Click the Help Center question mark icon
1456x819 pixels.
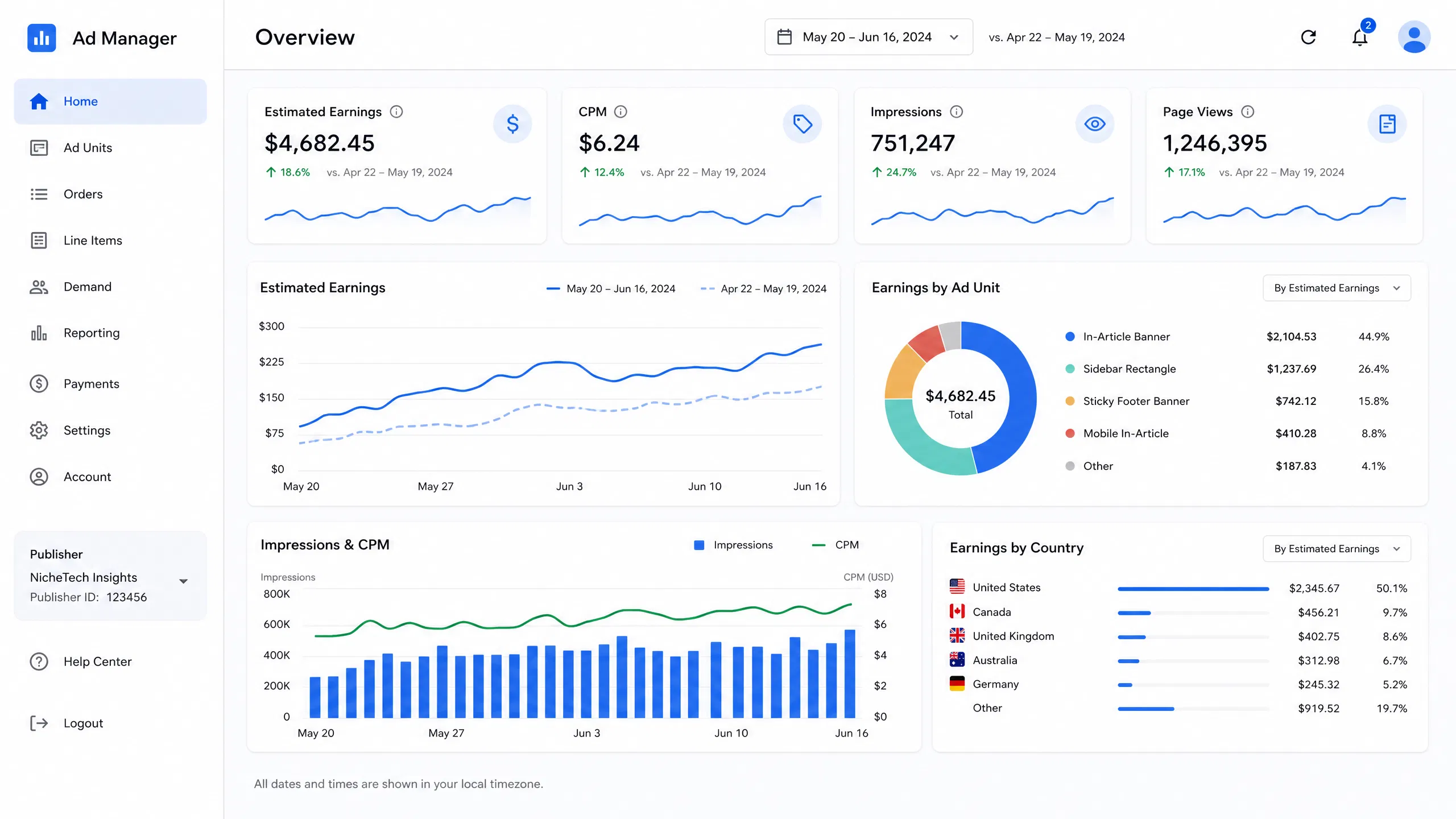(39, 661)
